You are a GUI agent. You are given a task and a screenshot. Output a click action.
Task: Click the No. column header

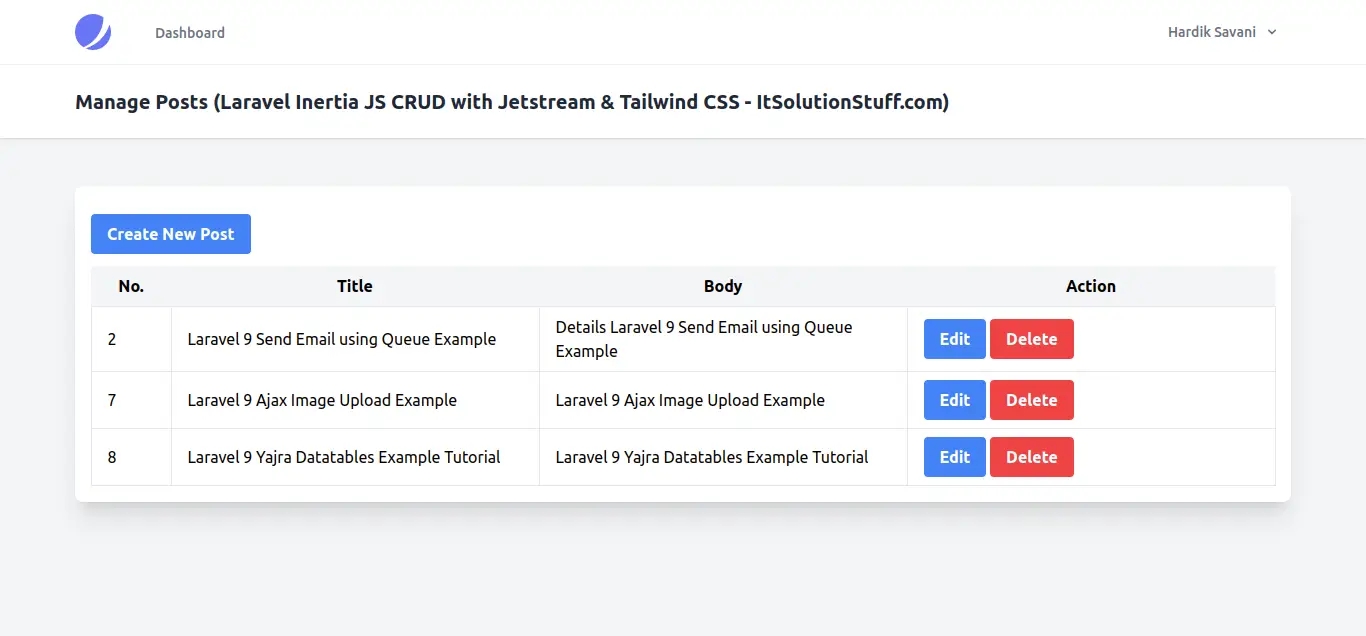click(x=131, y=286)
